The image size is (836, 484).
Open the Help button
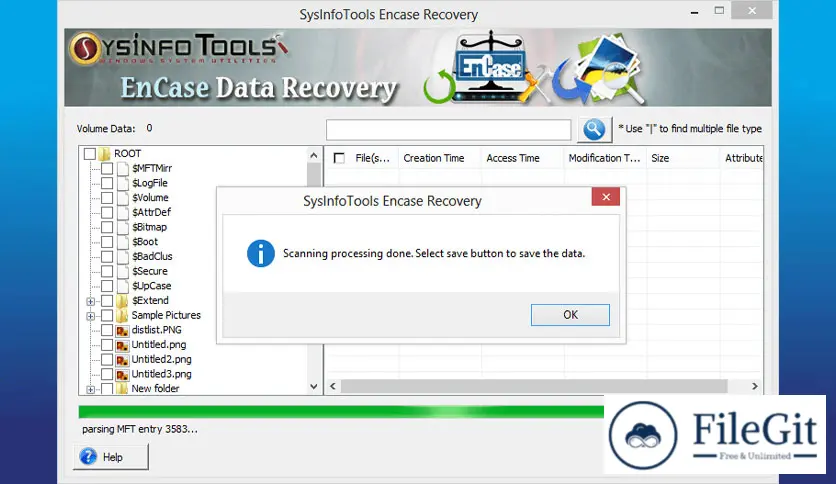click(x=111, y=457)
